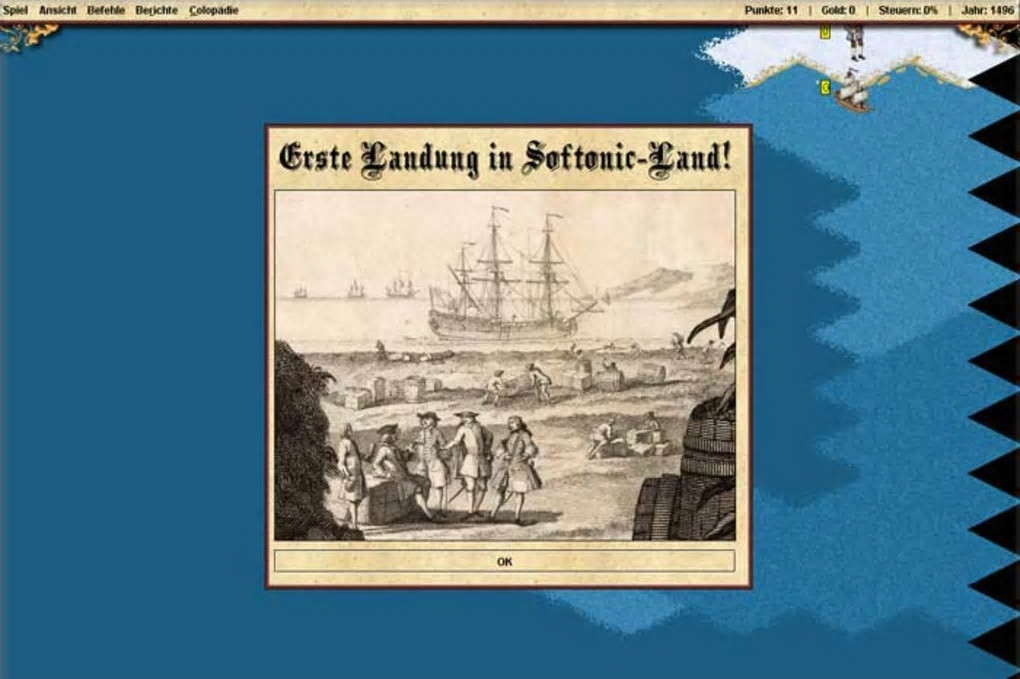Open the Befehle menu

tap(105, 10)
